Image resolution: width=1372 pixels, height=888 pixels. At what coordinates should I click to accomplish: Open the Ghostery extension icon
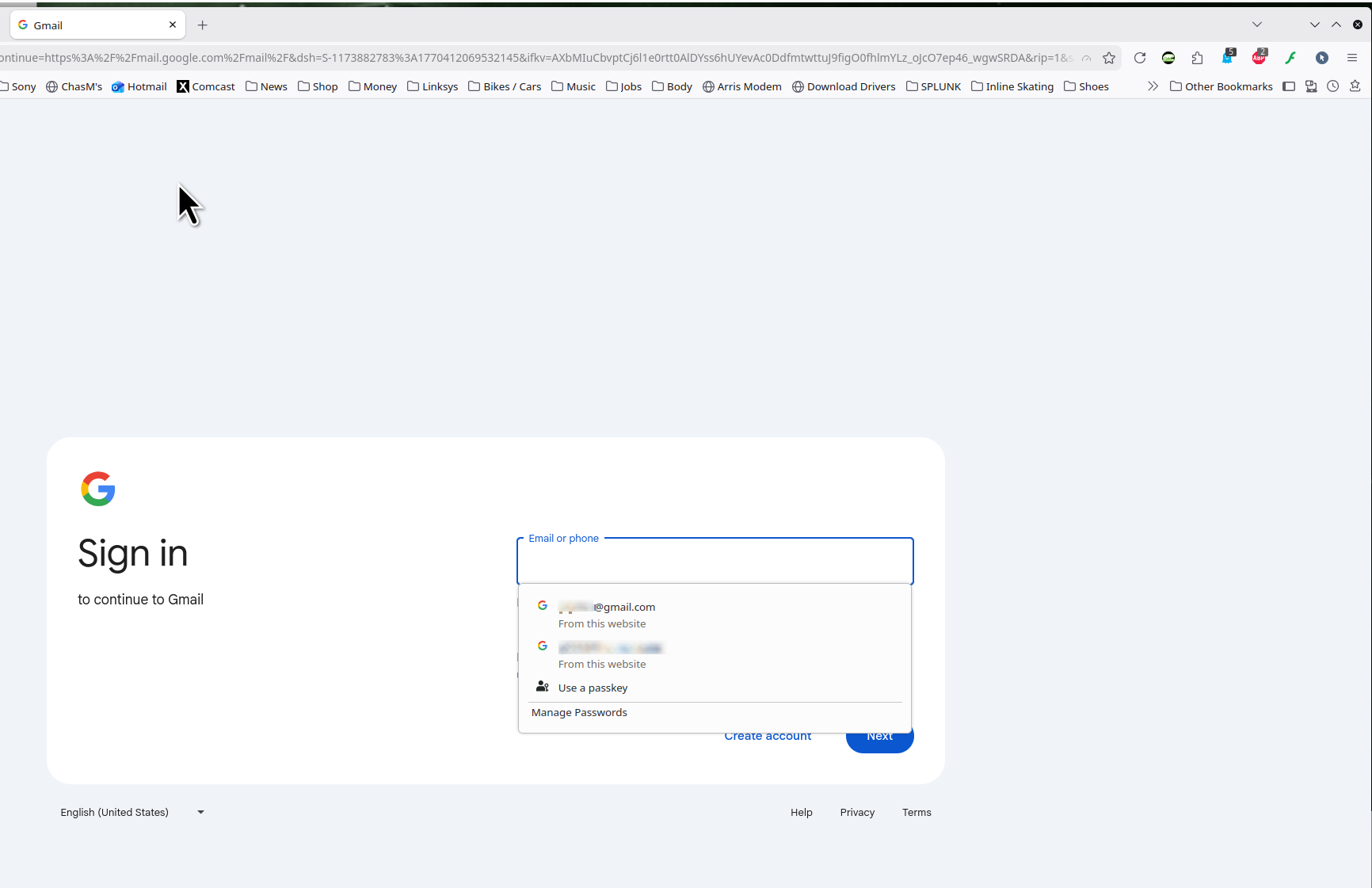[x=1228, y=57]
